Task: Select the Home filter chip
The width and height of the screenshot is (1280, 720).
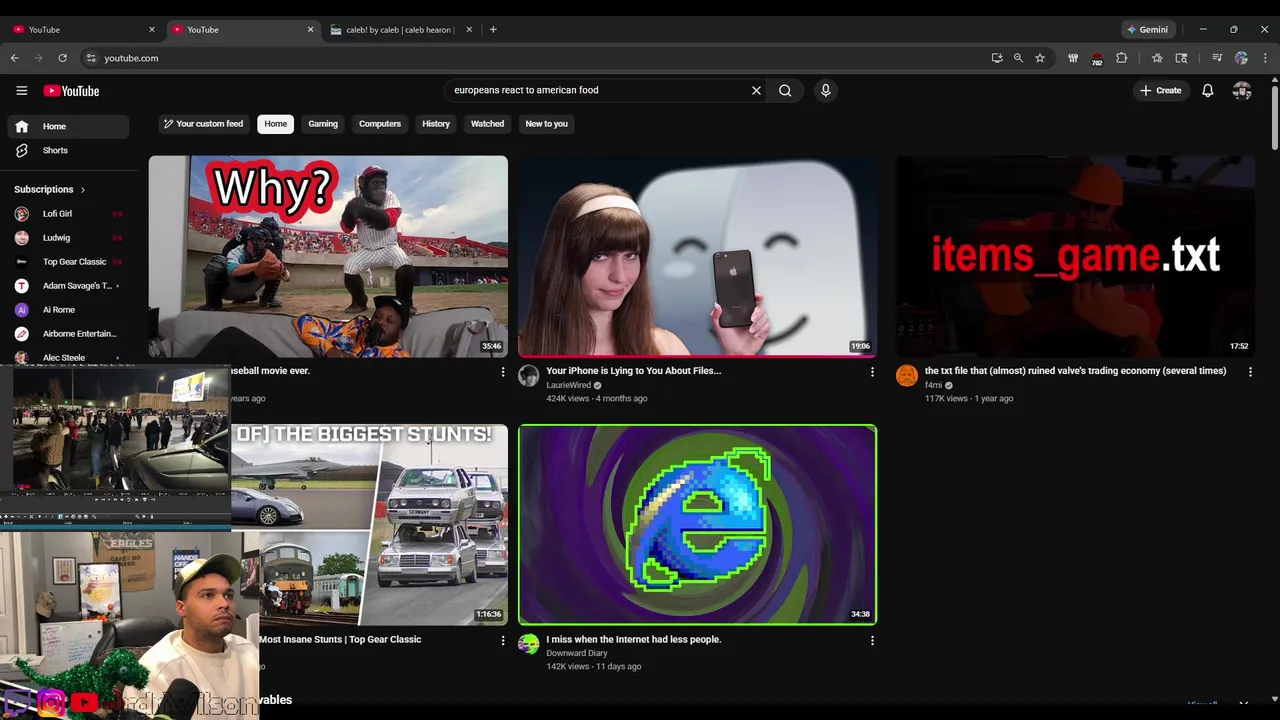Action: tap(275, 124)
